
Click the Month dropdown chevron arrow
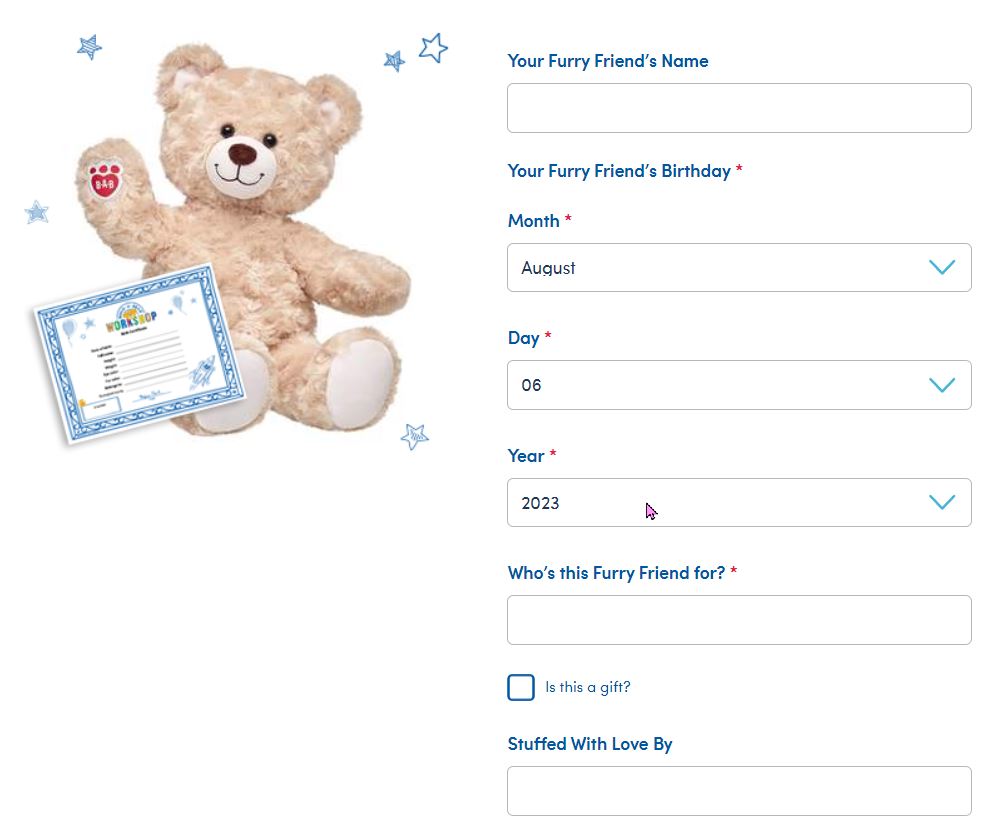(x=942, y=267)
